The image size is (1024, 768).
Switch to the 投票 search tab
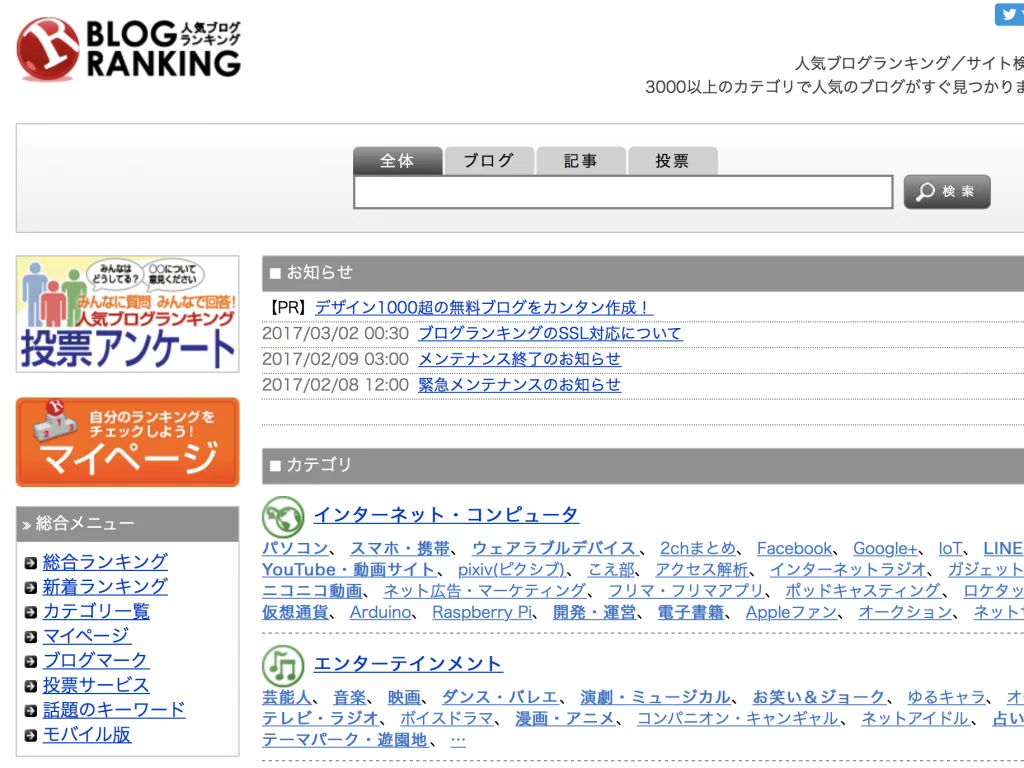coord(672,161)
